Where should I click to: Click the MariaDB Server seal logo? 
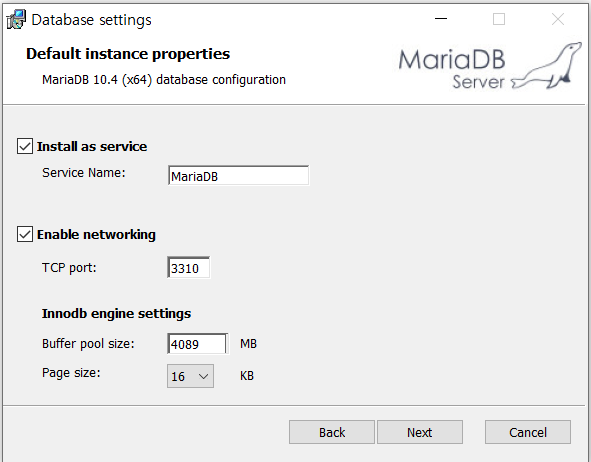click(490, 66)
